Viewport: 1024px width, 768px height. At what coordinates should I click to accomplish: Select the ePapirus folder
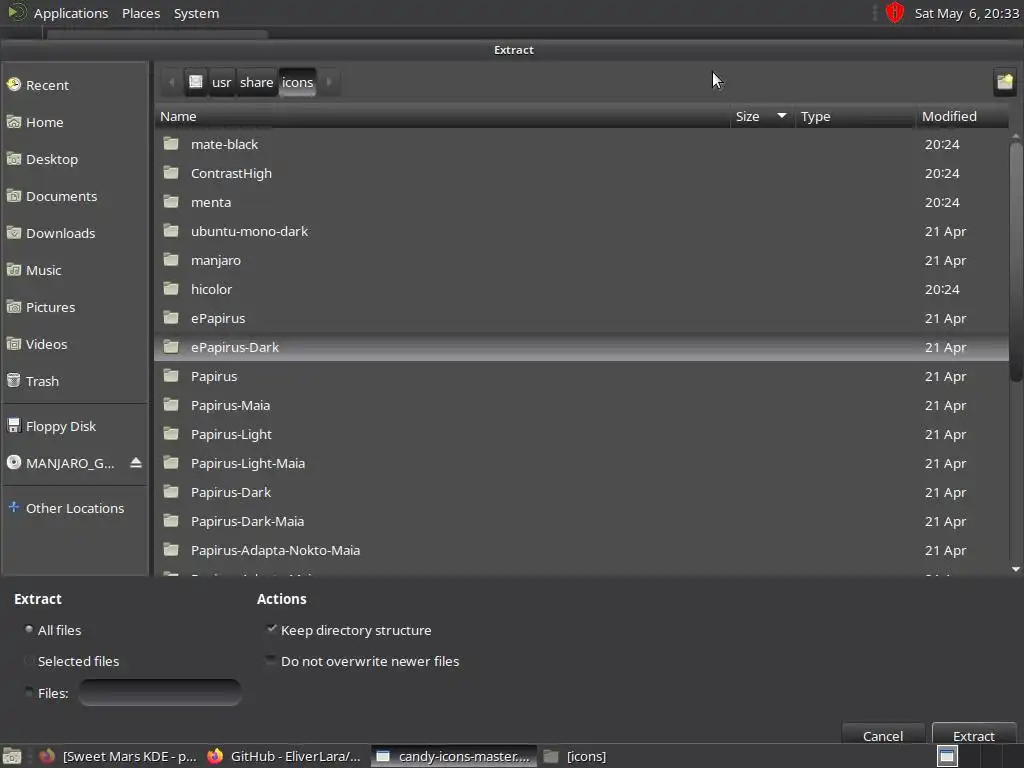tap(581, 318)
